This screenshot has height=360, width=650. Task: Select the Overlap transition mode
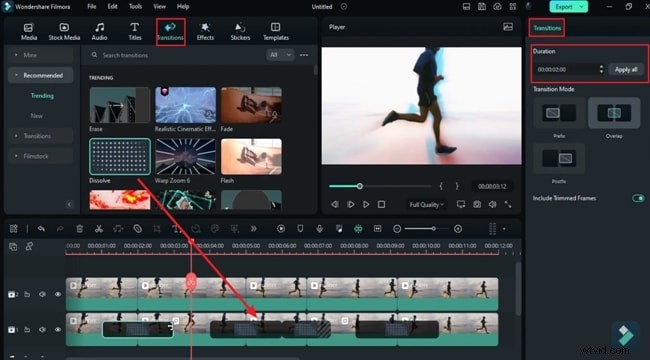(x=614, y=113)
